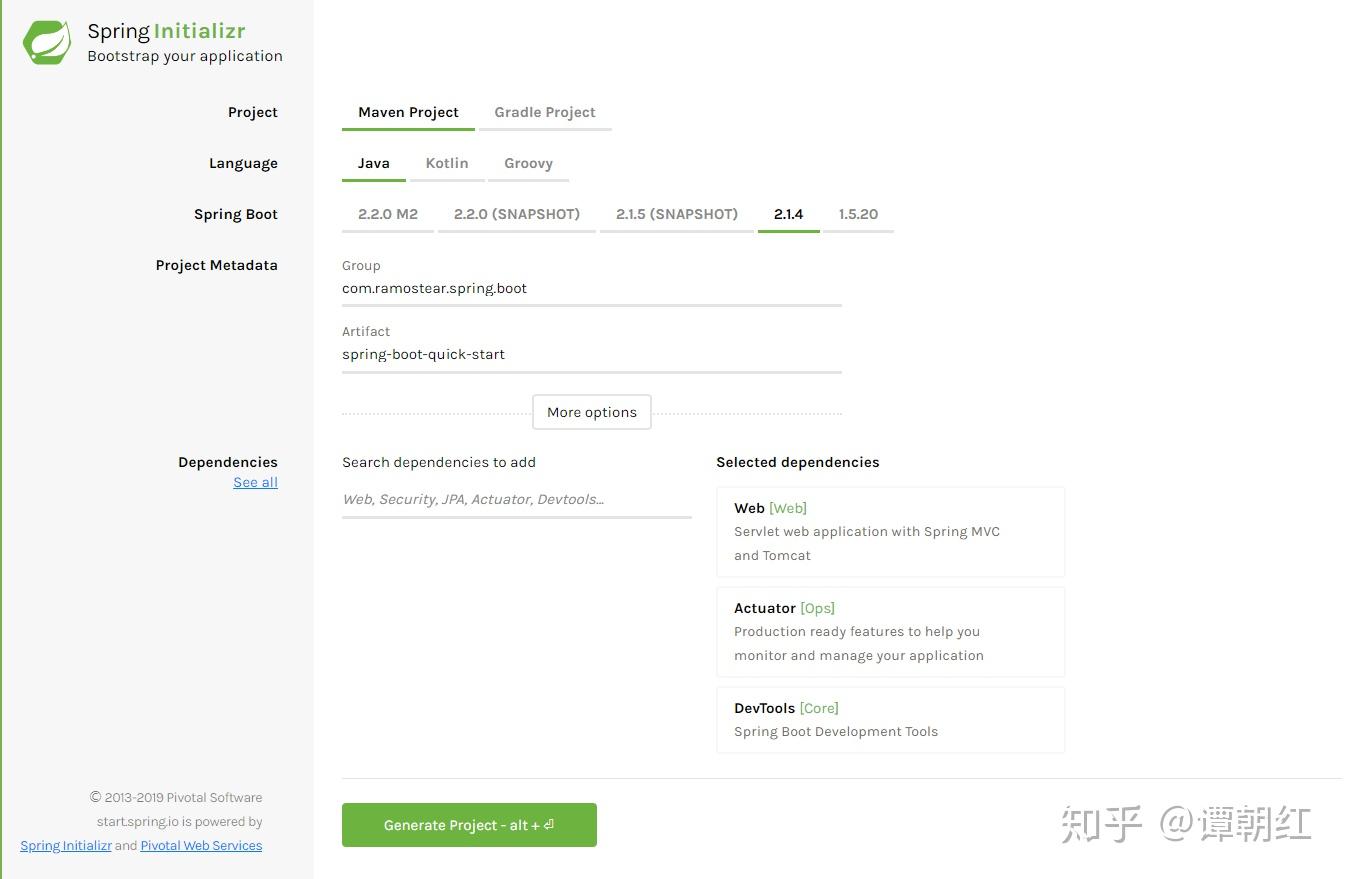Click the Actuator dependency entry
This screenshot has width=1346, height=879.
tap(889, 631)
